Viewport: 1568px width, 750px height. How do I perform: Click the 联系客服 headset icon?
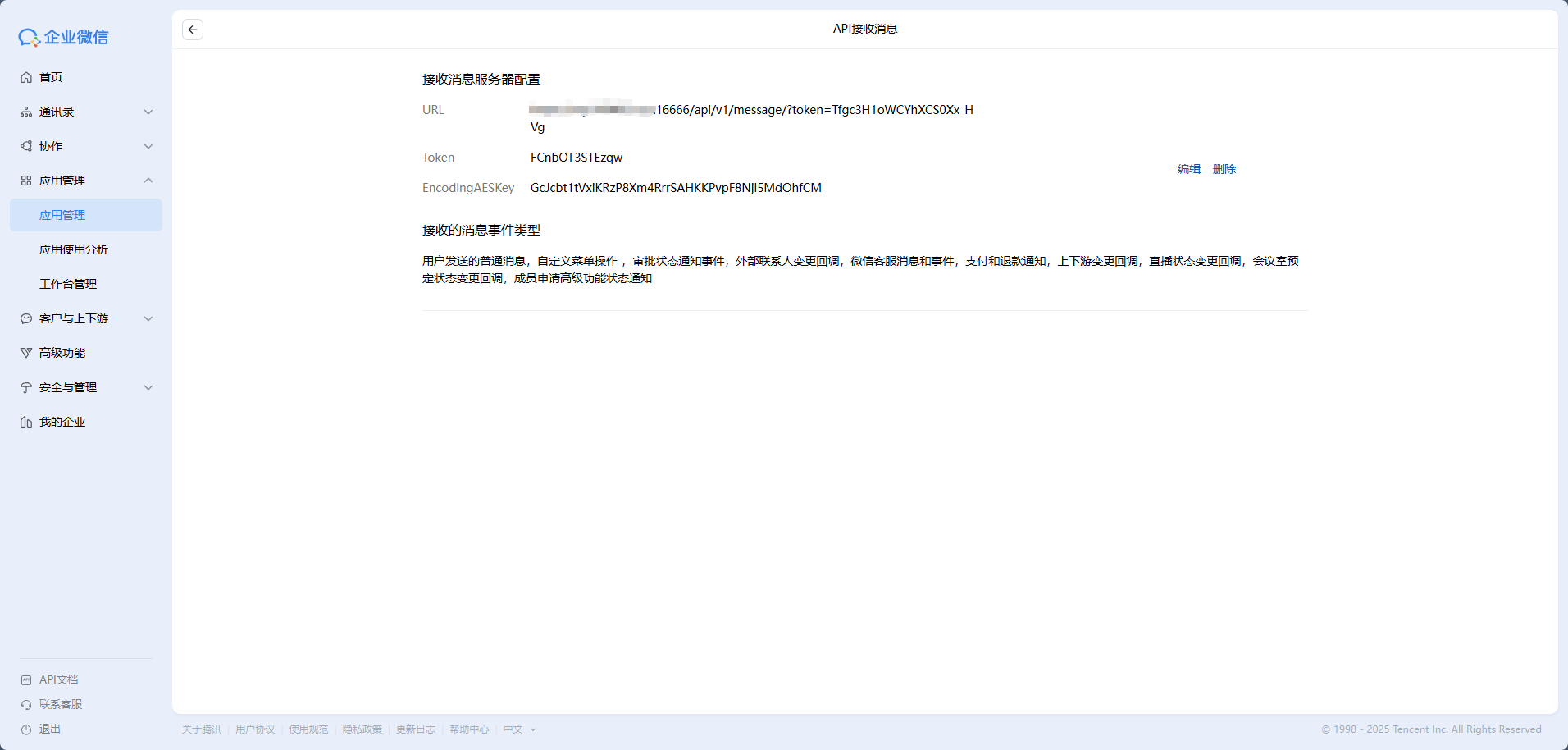click(26, 704)
